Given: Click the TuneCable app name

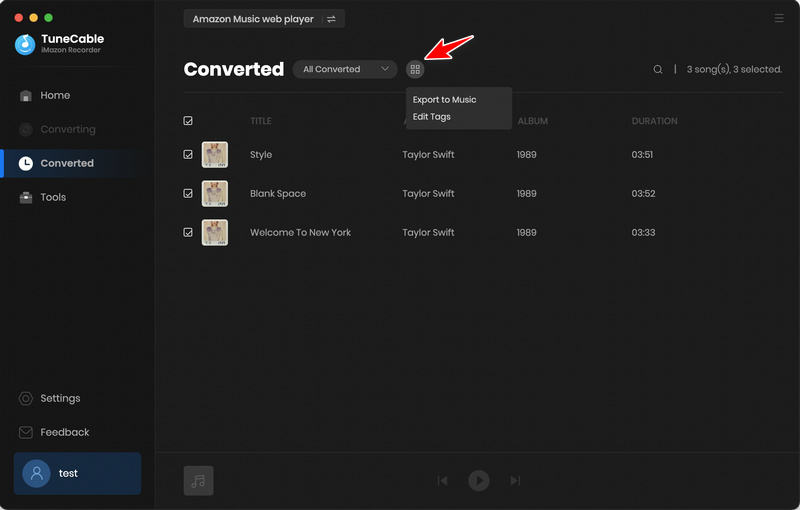Looking at the screenshot, I should [72, 39].
